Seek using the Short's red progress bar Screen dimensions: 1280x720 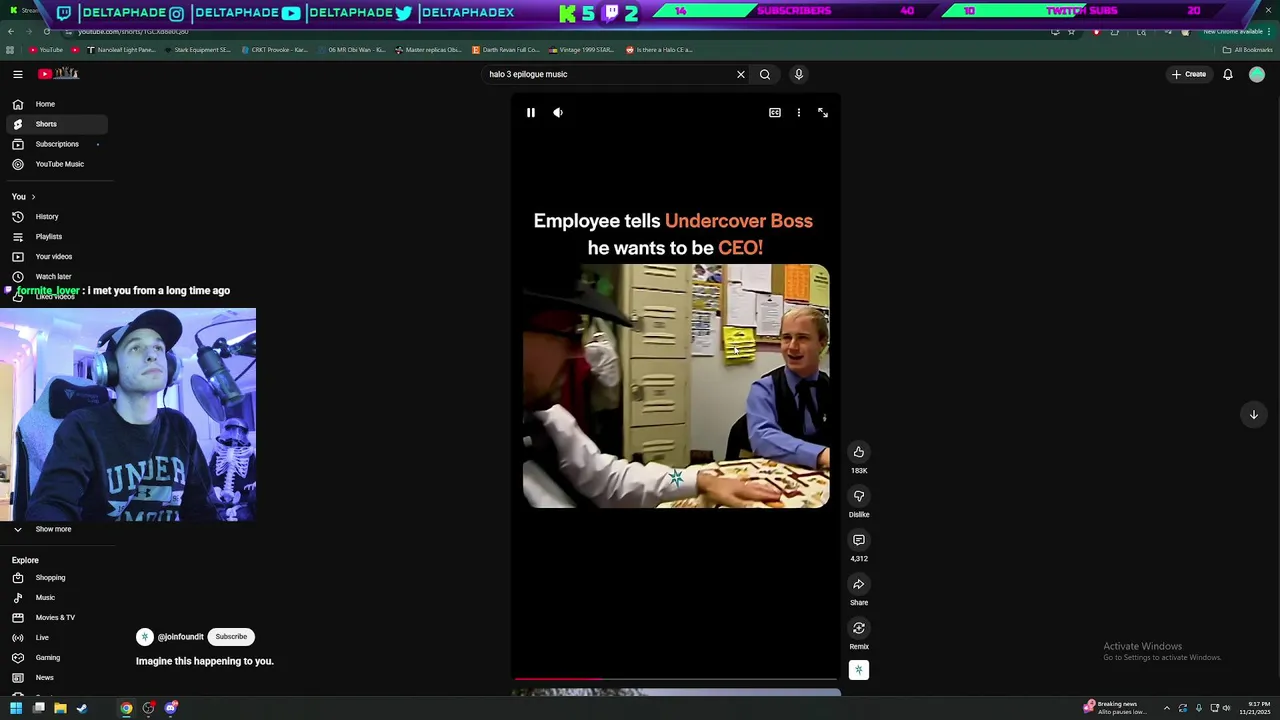676,679
